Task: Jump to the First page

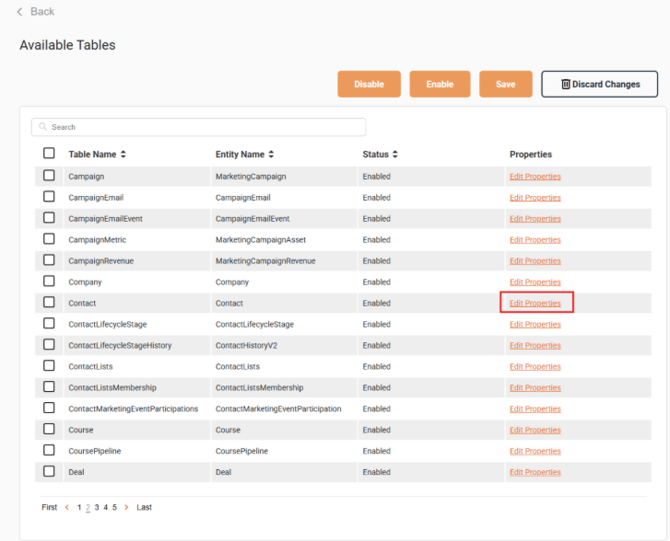Action: pos(49,508)
